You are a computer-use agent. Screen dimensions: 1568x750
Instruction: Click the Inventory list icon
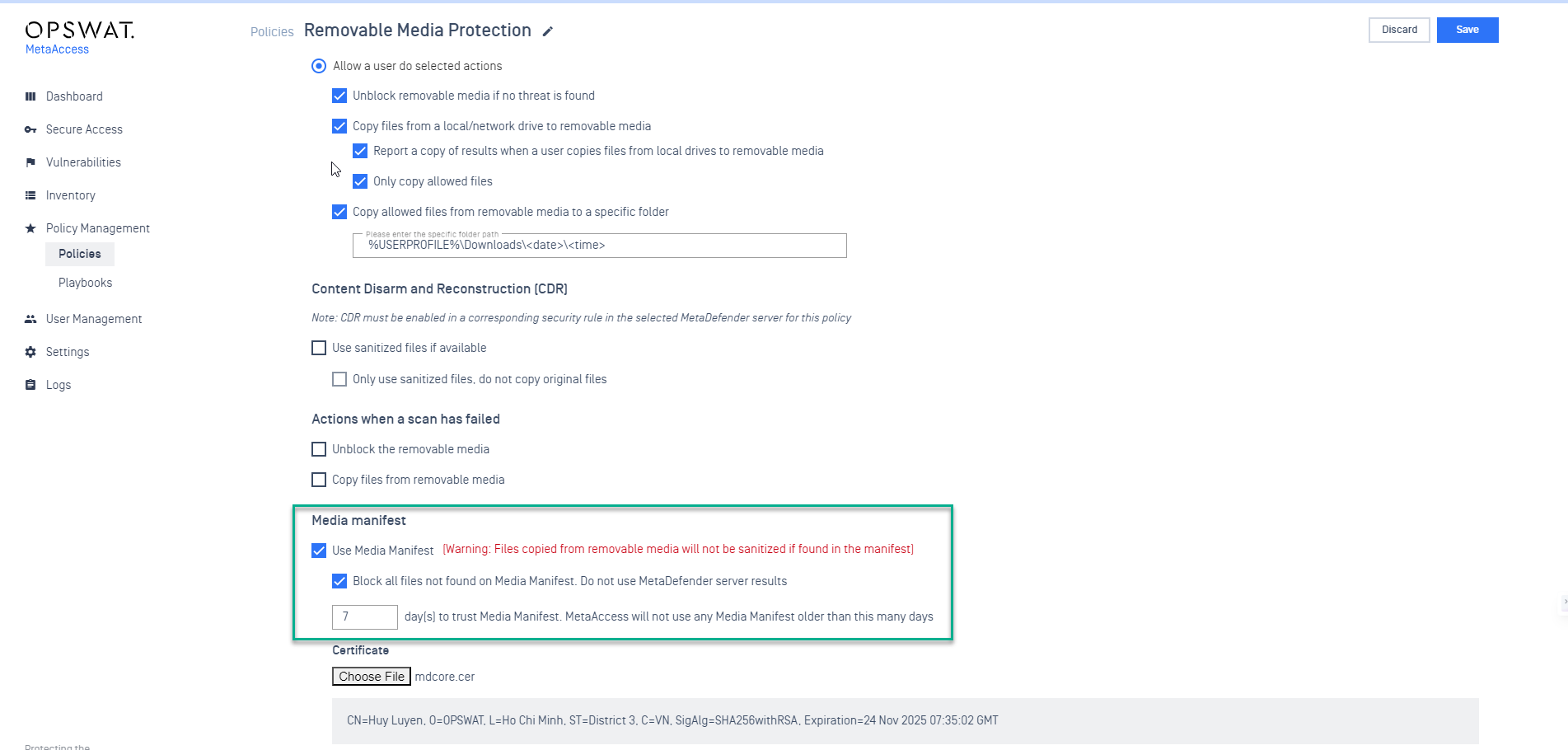click(30, 195)
